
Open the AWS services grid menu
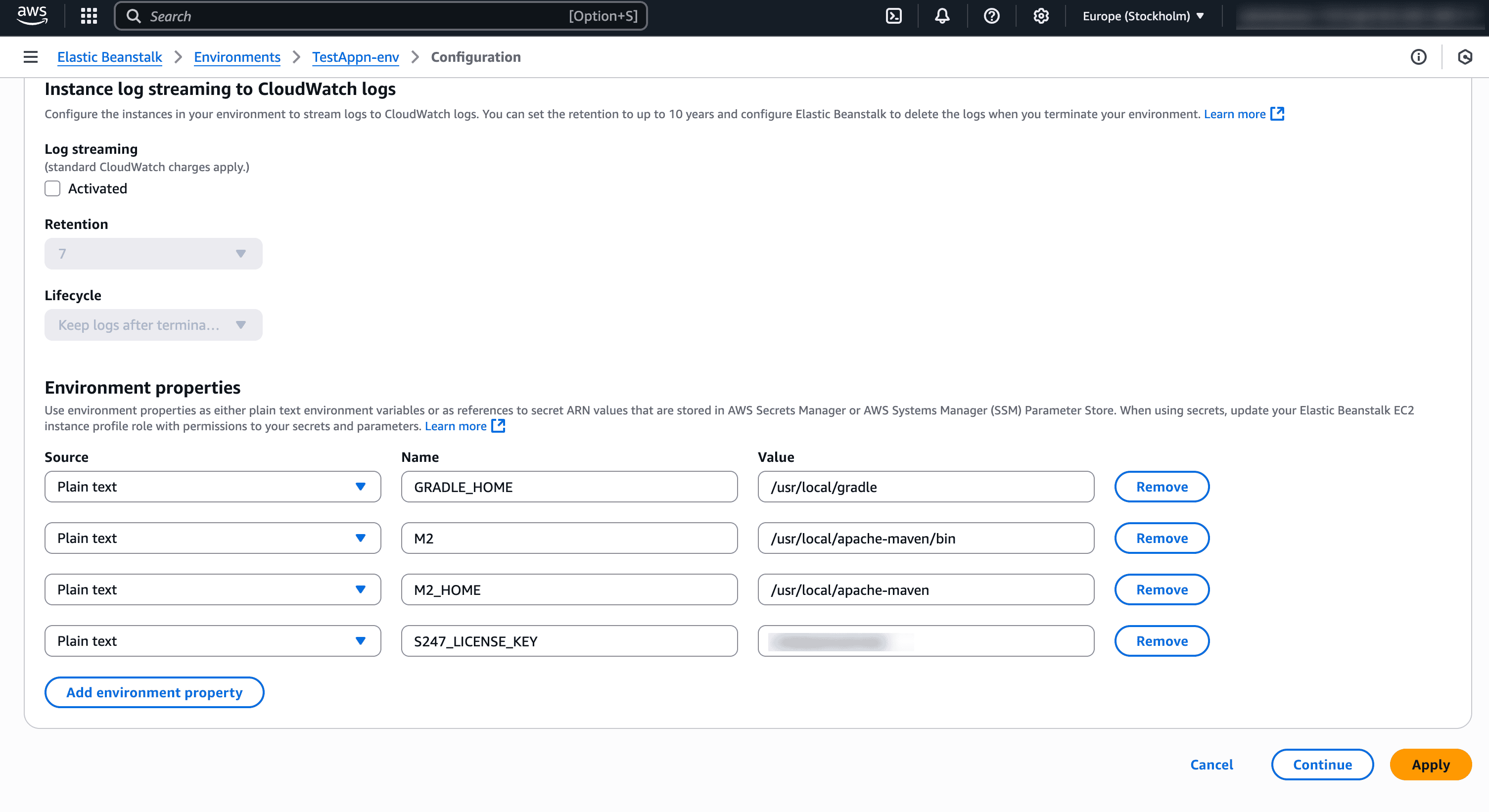click(x=89, y=16)
